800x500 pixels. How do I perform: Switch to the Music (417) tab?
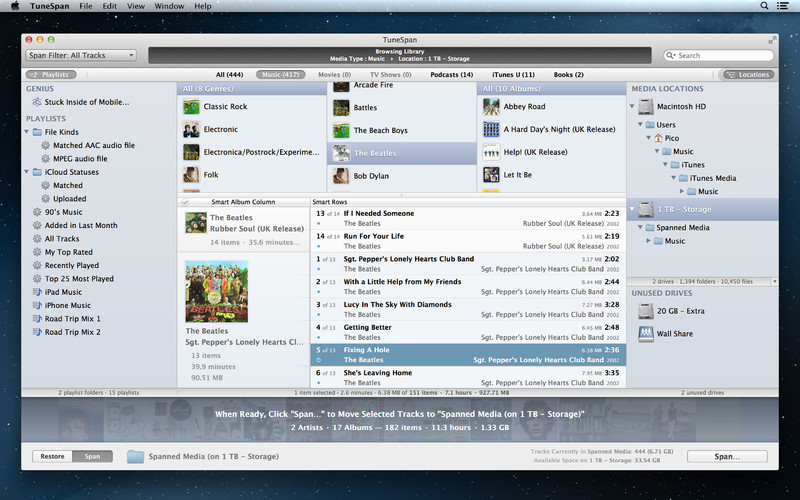coord(281,74)
